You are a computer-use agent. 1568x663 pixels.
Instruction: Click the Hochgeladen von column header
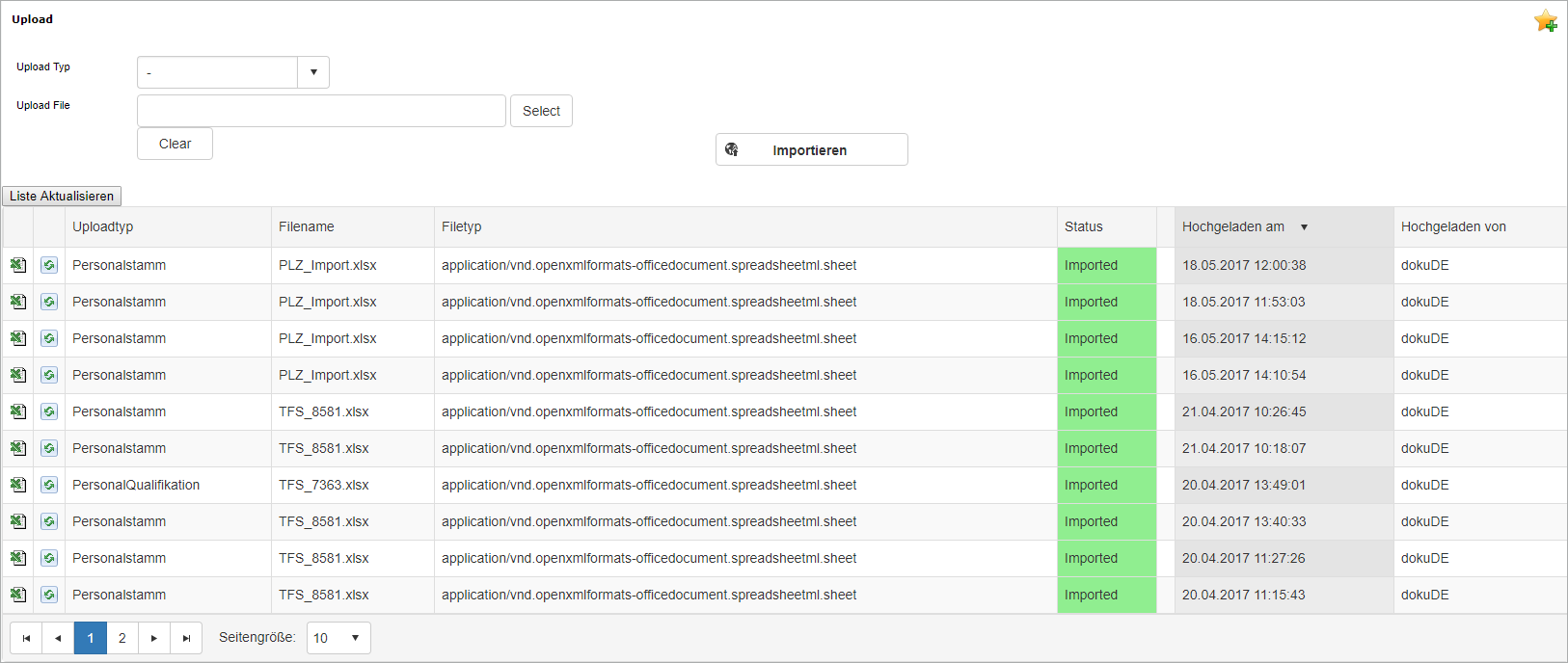point(1480,226)
